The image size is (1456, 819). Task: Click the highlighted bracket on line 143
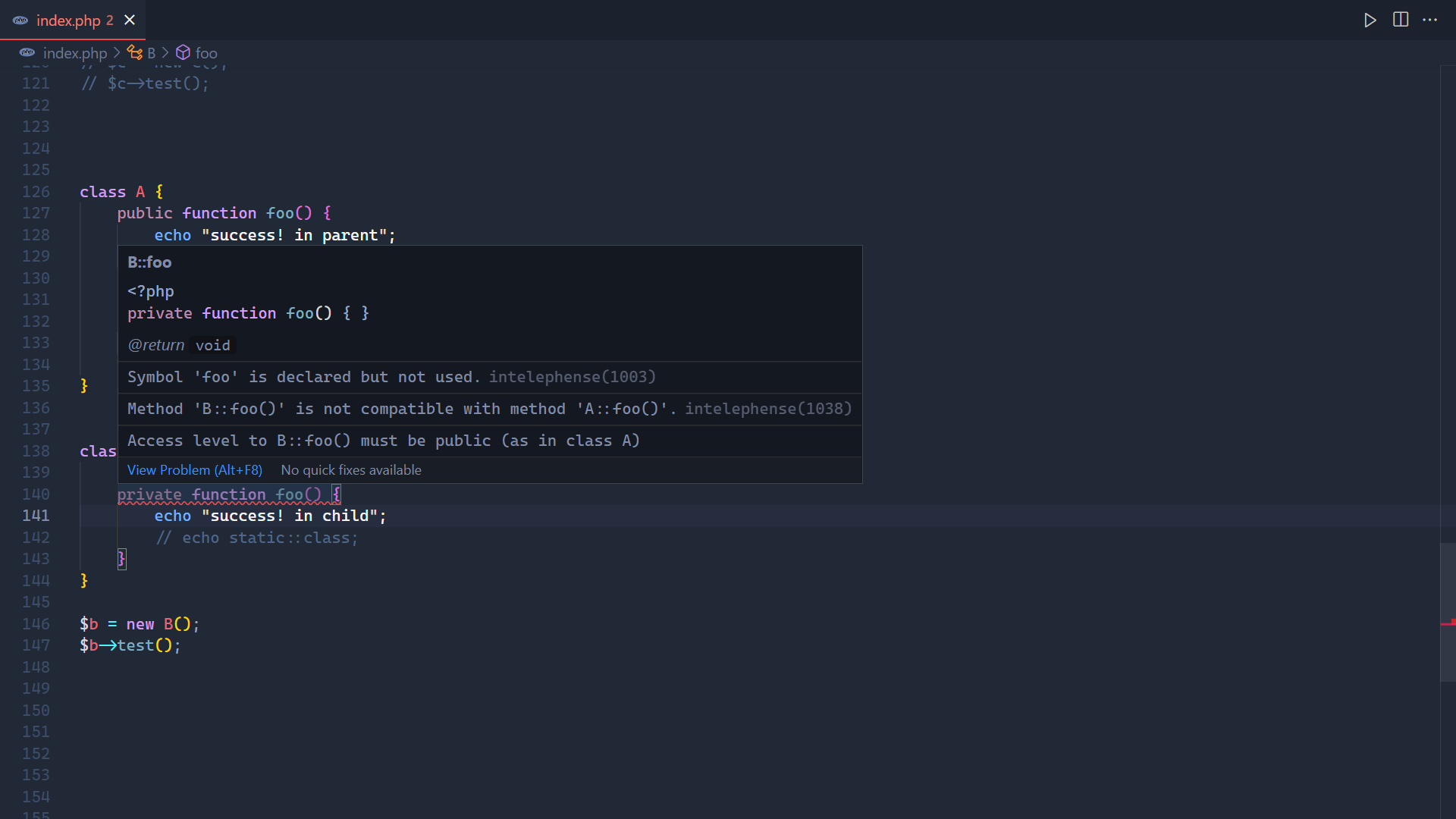(x=121, y=559)
